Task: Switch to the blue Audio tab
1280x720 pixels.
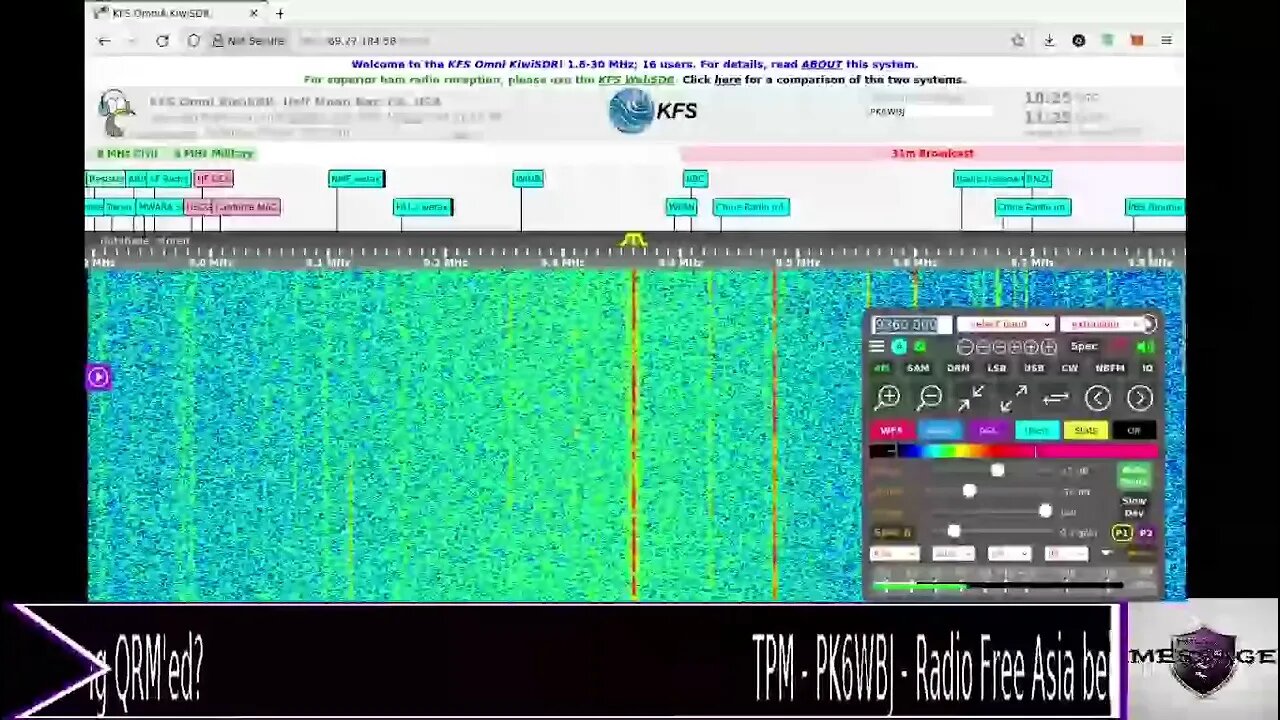Action: (x=939, y=431)
